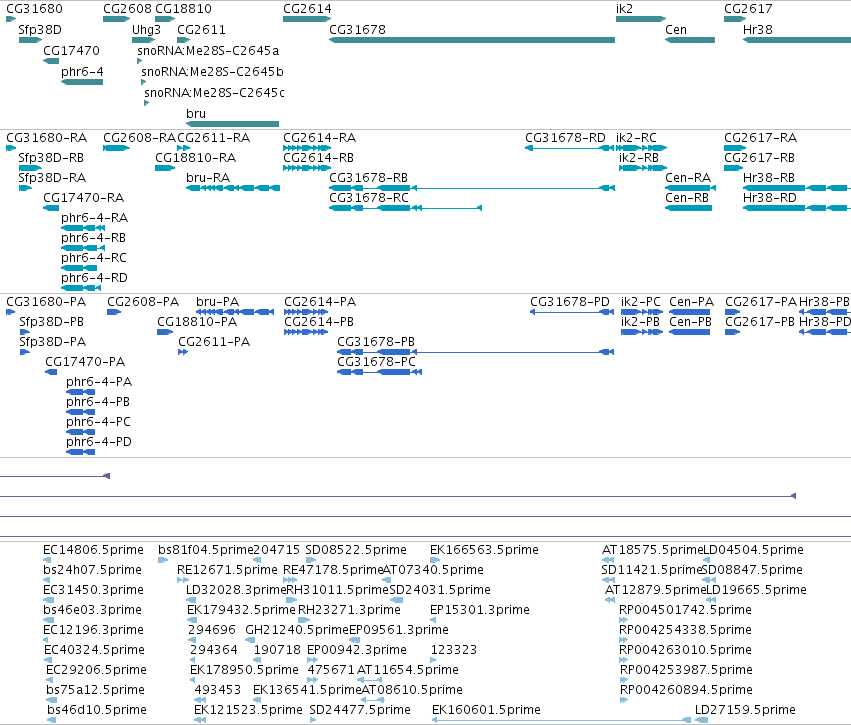Open the CG2617-PA protein label

pos(761,302)
